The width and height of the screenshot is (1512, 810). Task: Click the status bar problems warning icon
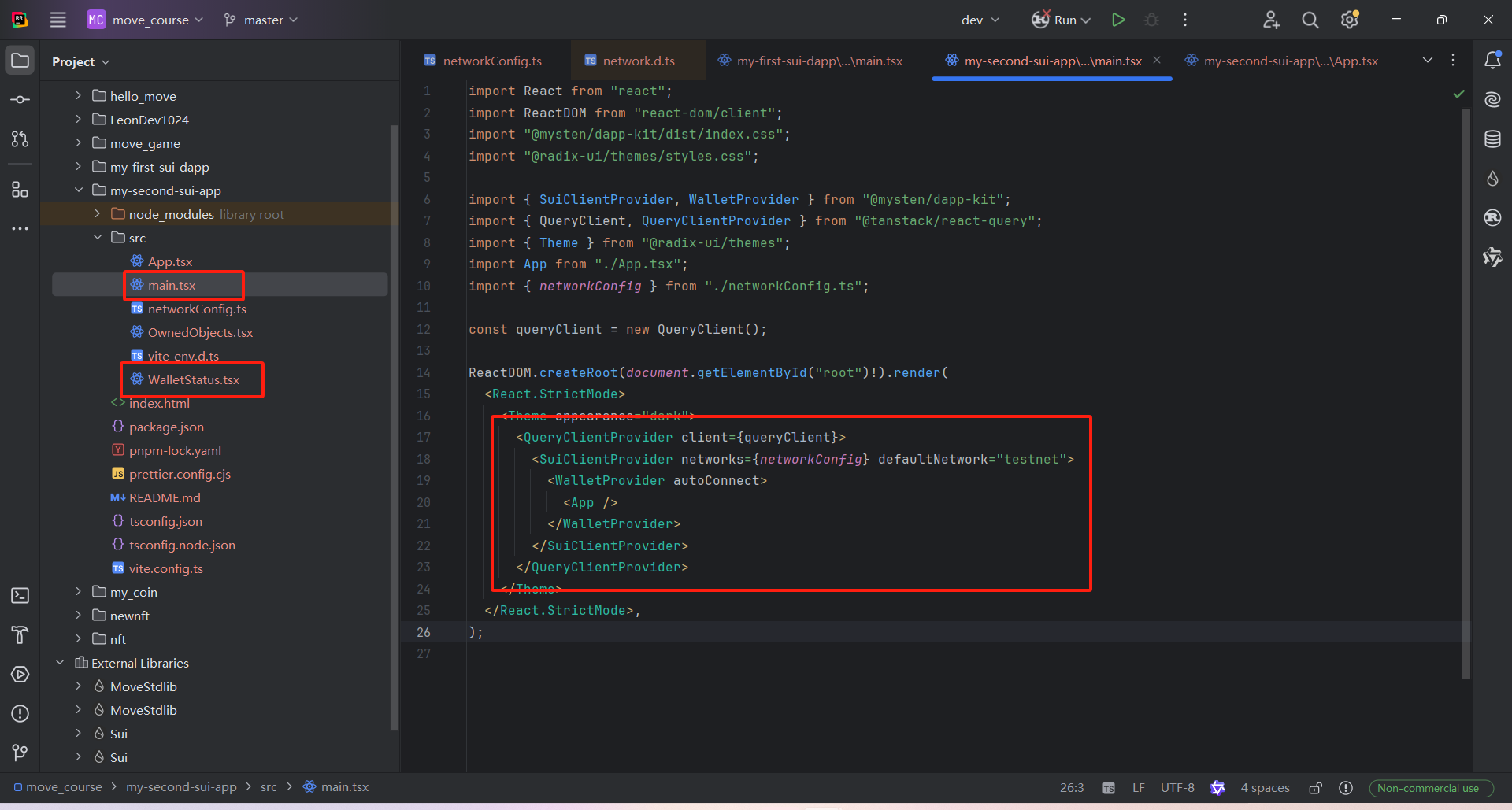click(x=1346, y=788)
